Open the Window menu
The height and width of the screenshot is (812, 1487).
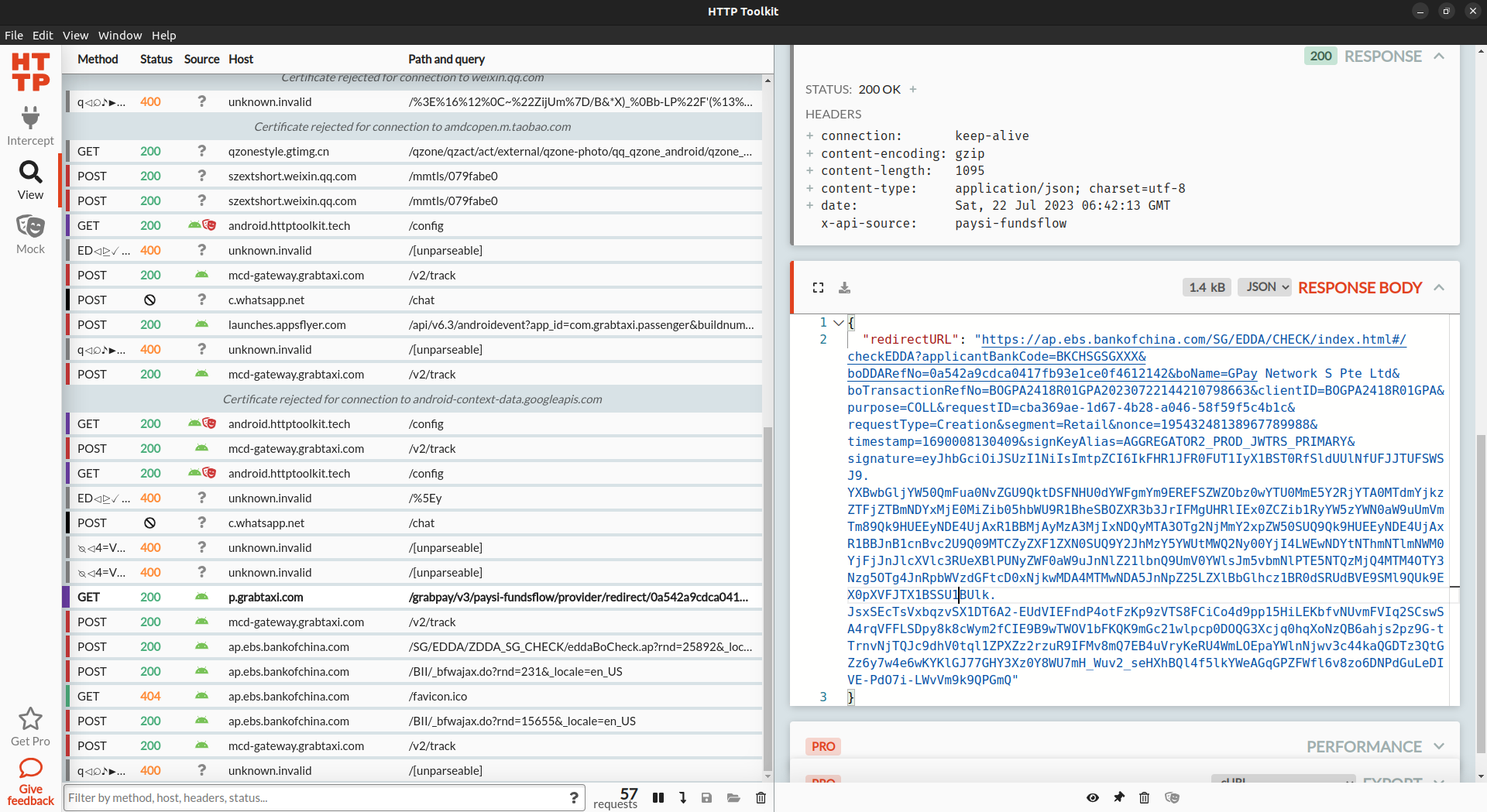(x=120, y=35)
